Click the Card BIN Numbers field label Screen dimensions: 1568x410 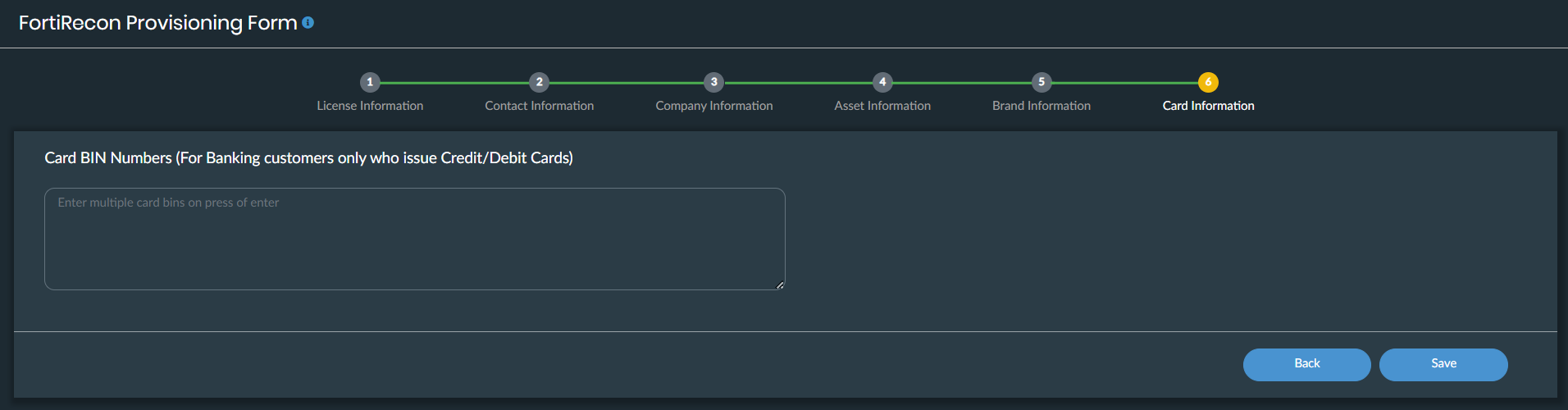pyautogui.click(x=308, y=158)
